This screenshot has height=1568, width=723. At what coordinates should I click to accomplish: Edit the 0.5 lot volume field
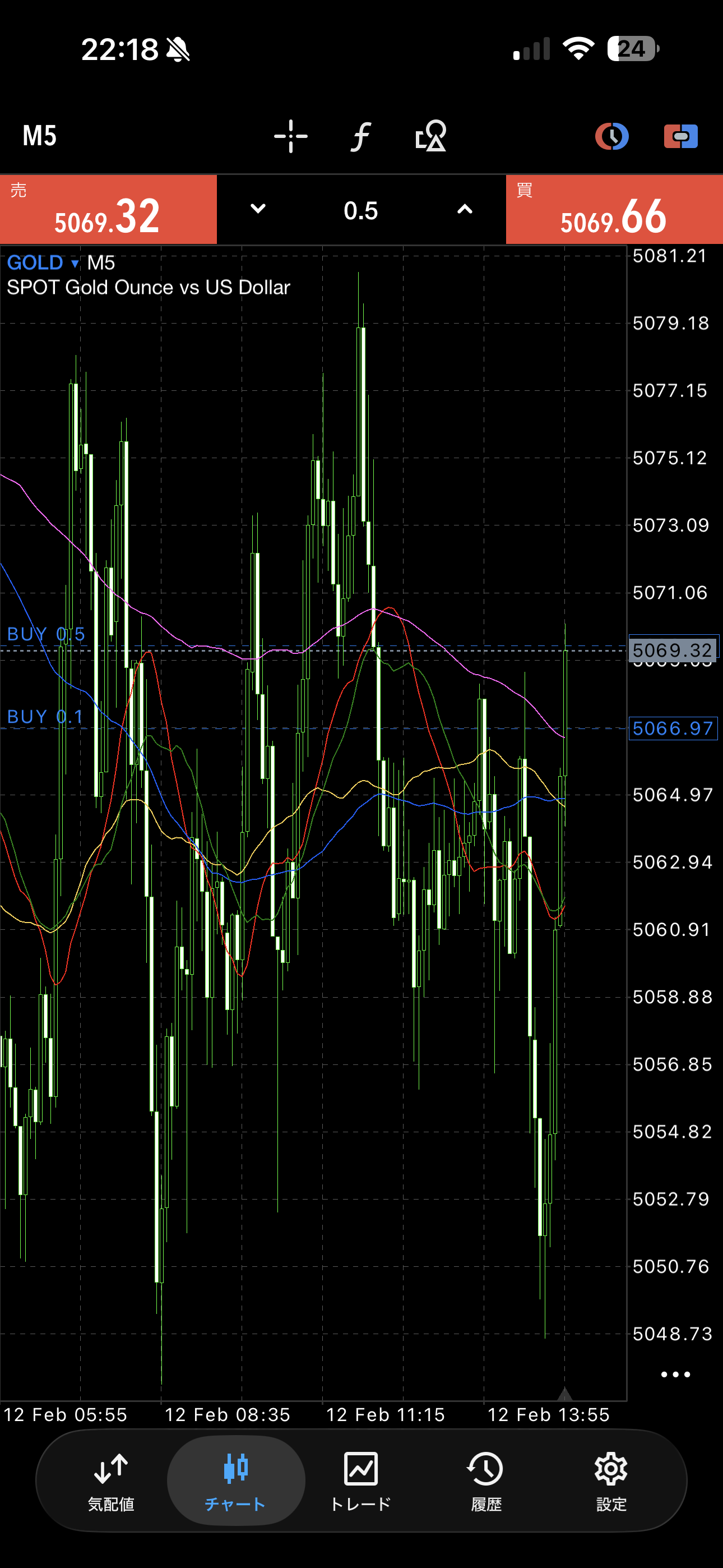tap(361, 211)
